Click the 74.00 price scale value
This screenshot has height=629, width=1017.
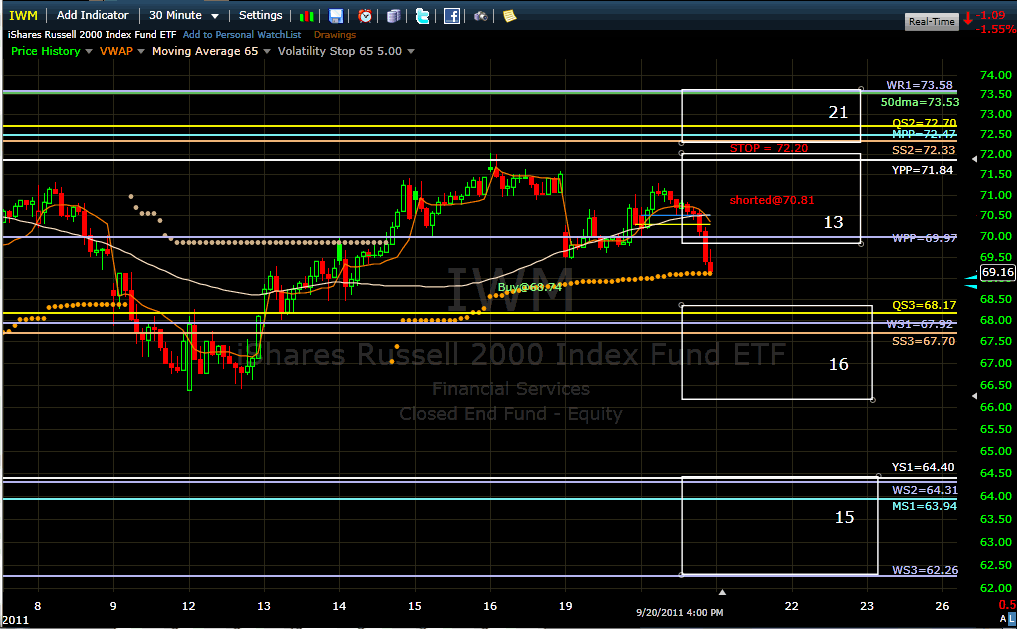[996, 75]
